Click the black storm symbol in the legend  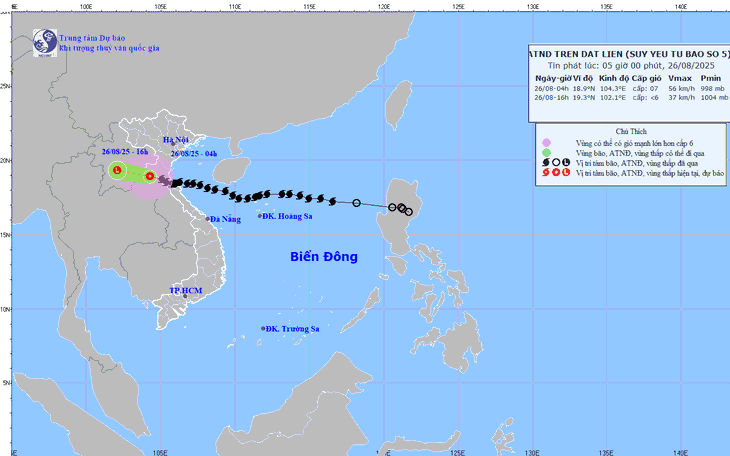point(546,163)
